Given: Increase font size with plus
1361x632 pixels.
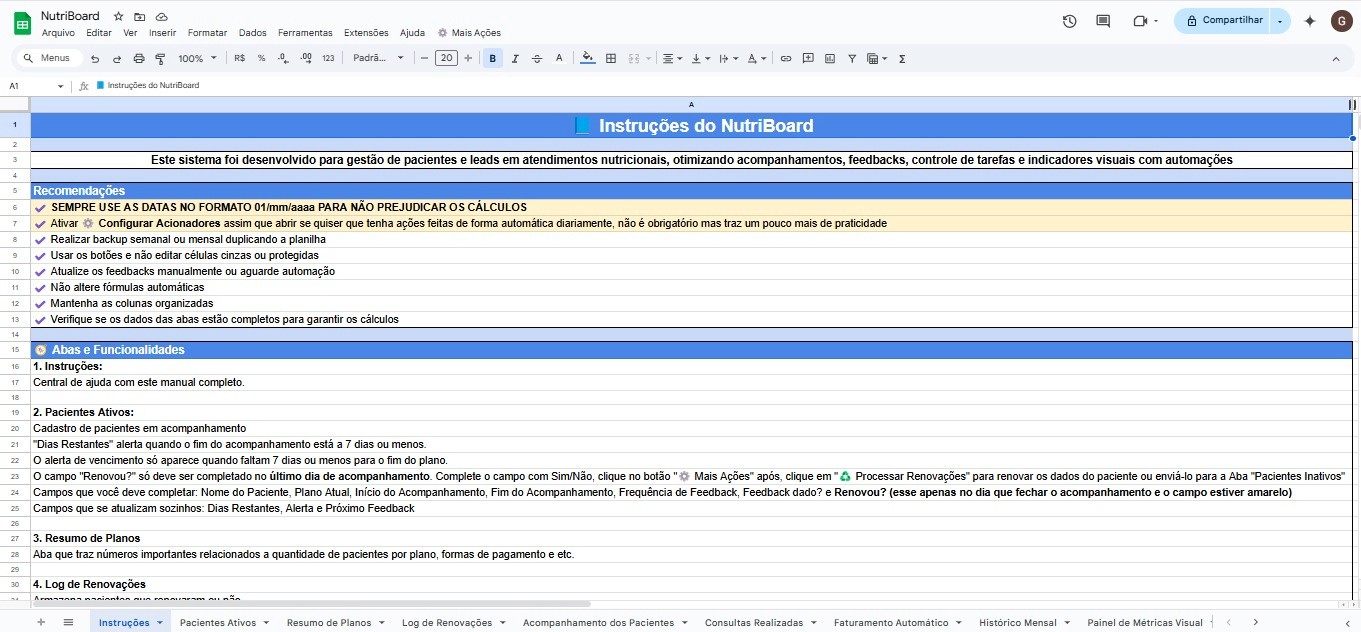Looking at the screenshot, I should pyautogui.click(x=469, y=59).
